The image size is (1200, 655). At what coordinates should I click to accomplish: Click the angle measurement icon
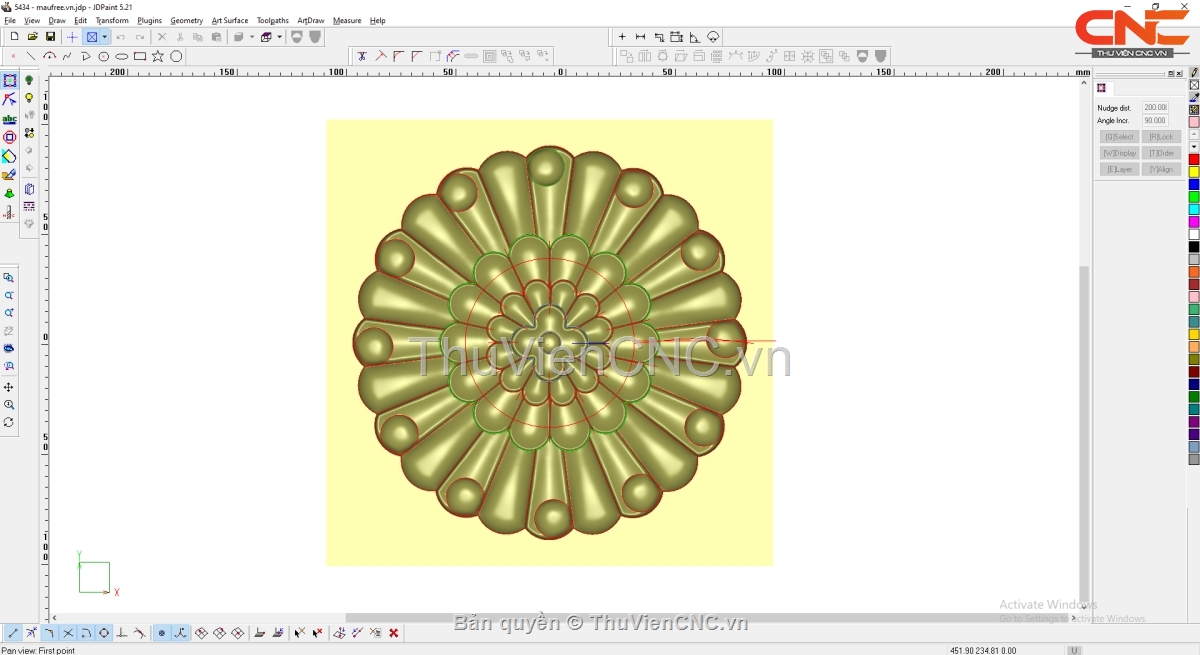[695, 37]
